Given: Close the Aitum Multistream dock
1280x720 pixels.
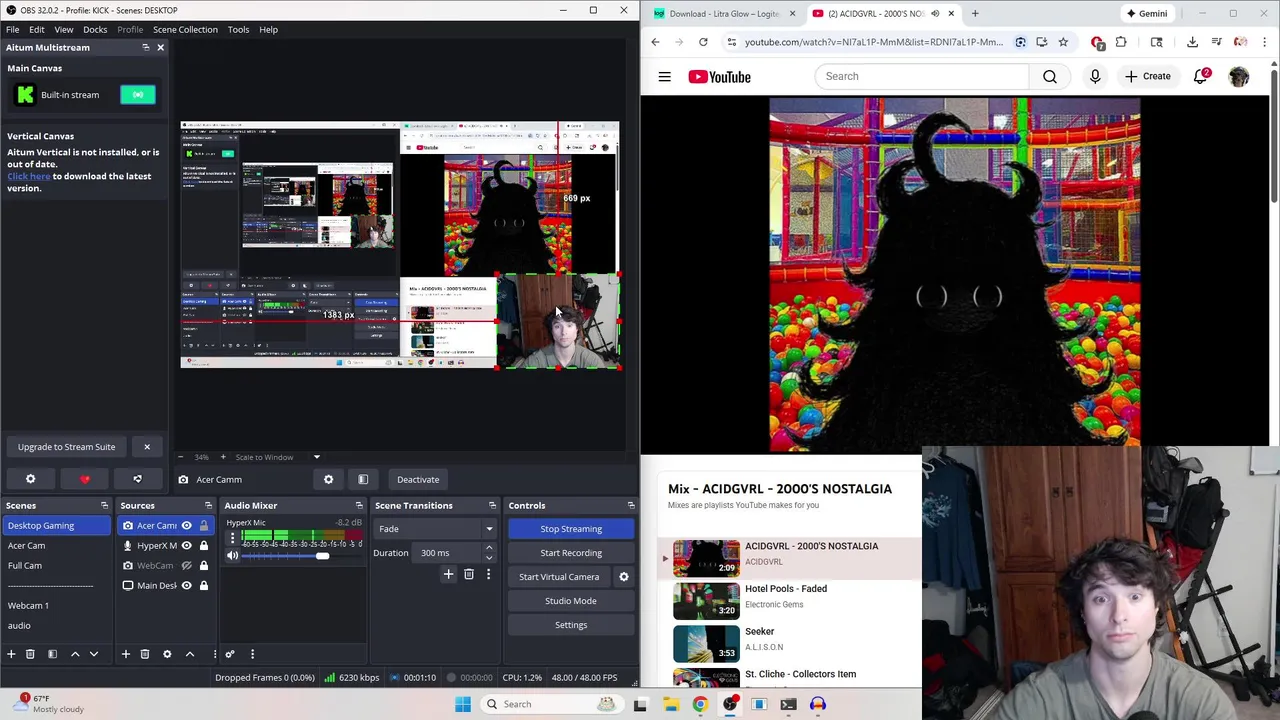Looking at the screenshot, I should pos(160,48).
